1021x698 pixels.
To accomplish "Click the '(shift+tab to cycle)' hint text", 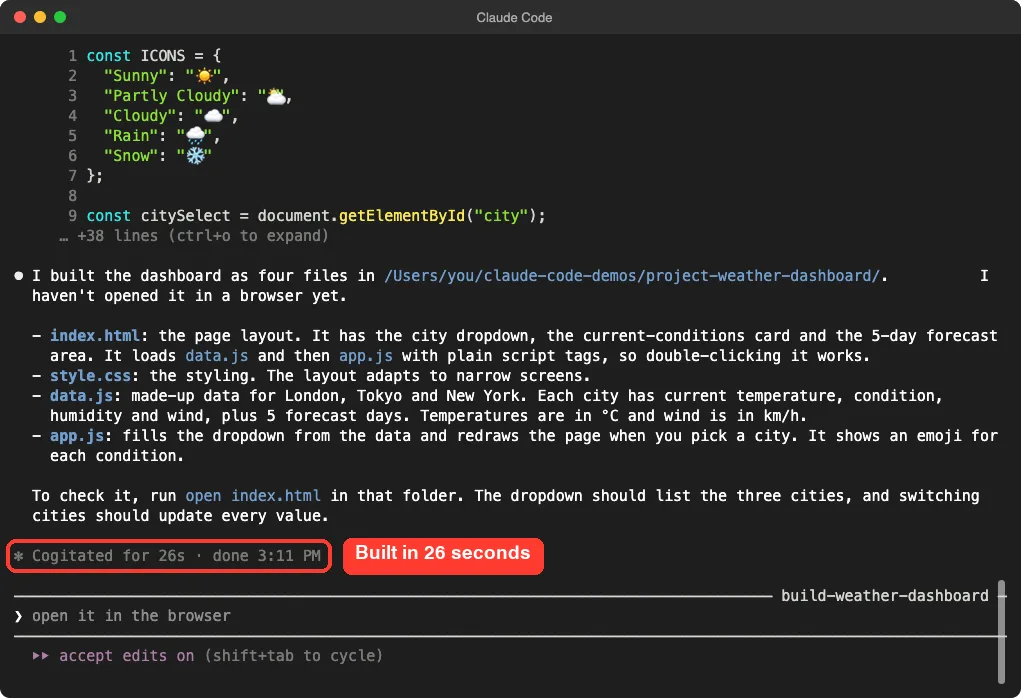I will [x=293, y=656].
